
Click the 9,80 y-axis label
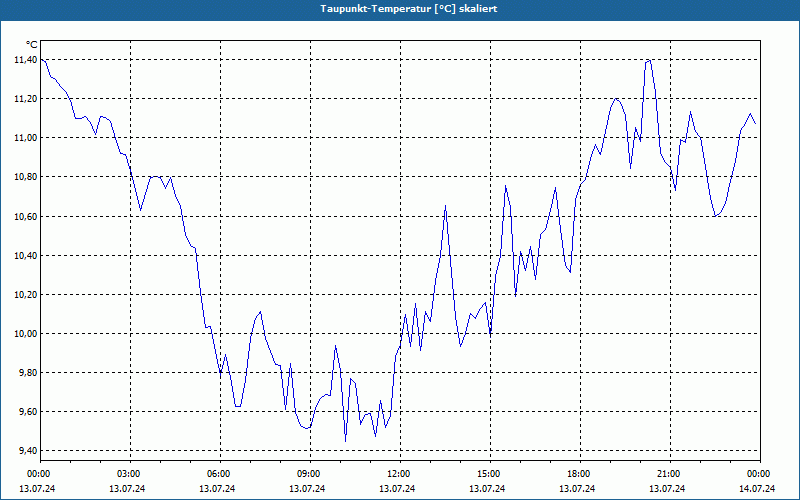tap(27, 372)
